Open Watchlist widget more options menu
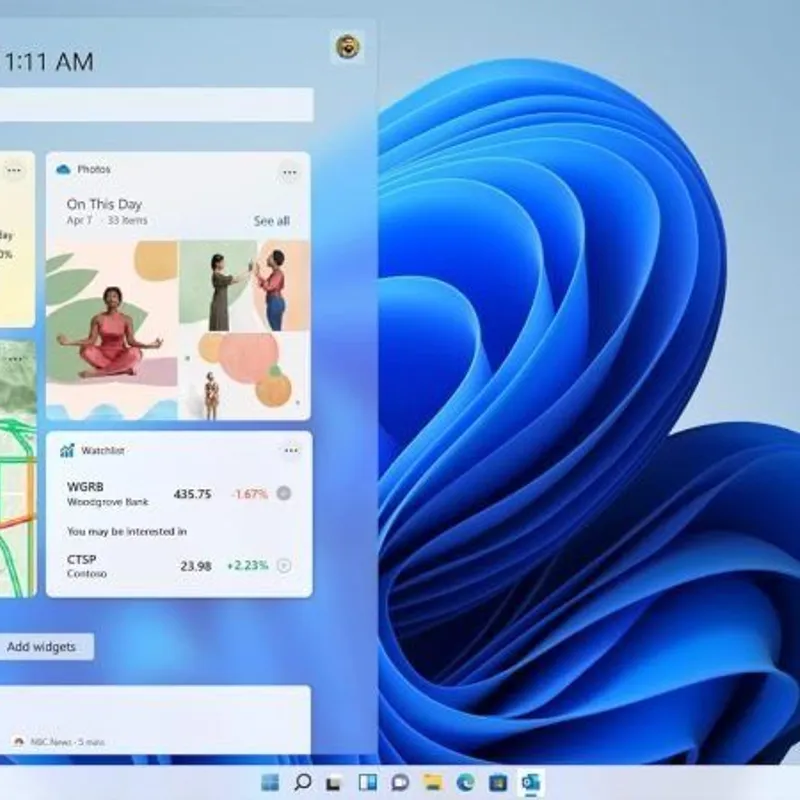The width and height of the screenshot is (800, 800). click(x=291, y=451)
